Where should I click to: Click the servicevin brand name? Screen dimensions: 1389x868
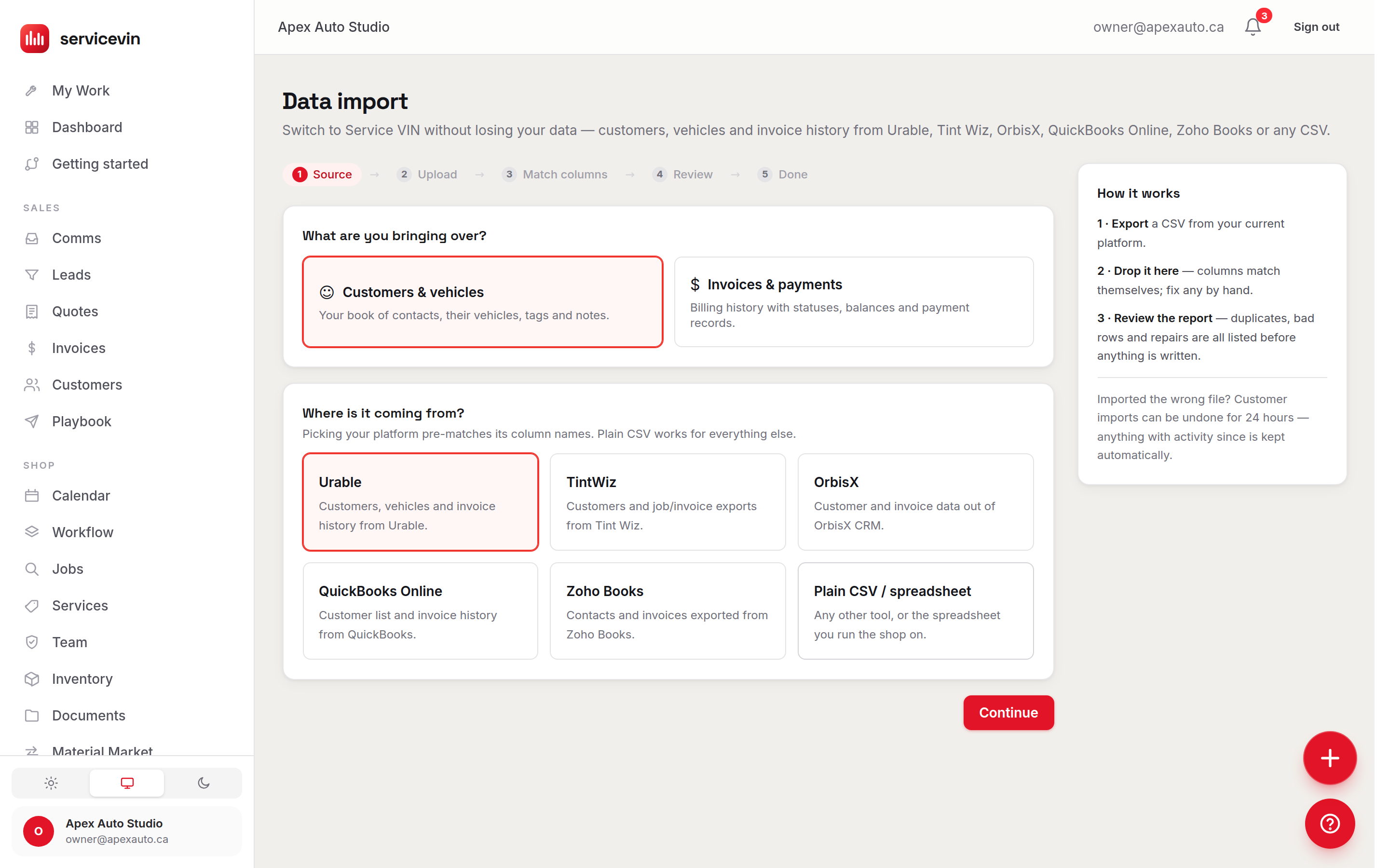click(x=100, y=39)
